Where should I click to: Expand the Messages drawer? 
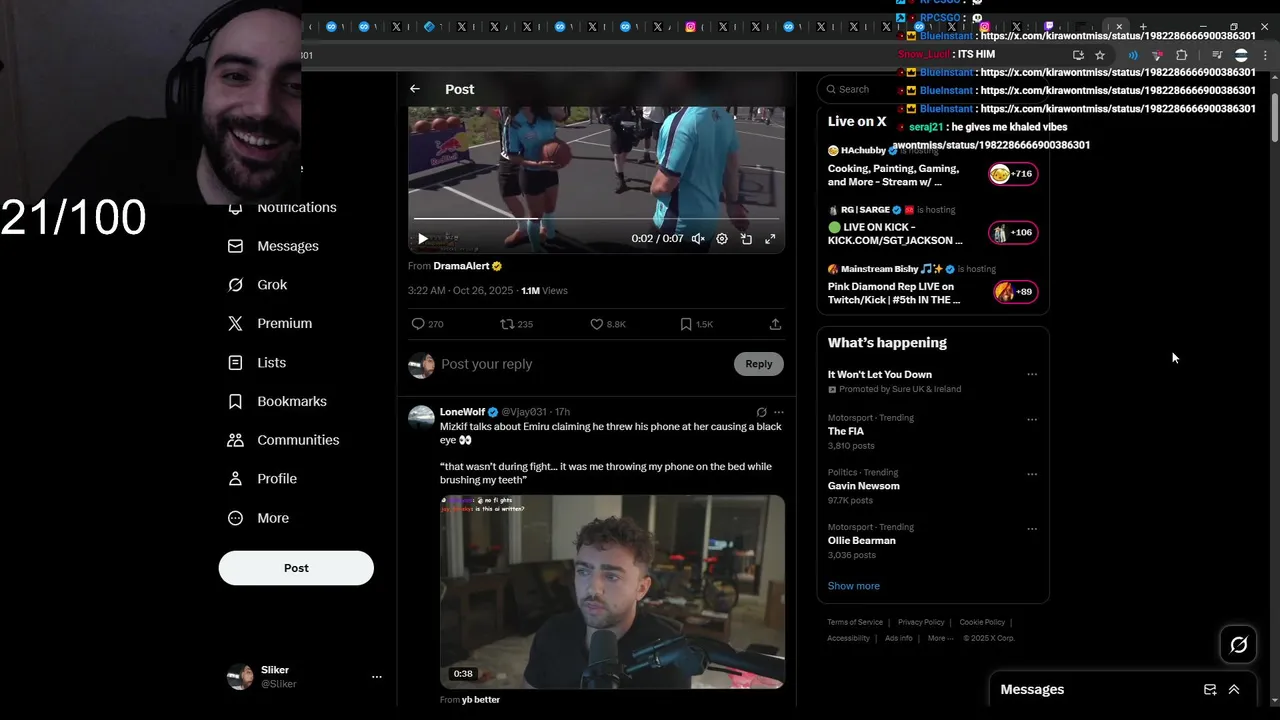1234,690
